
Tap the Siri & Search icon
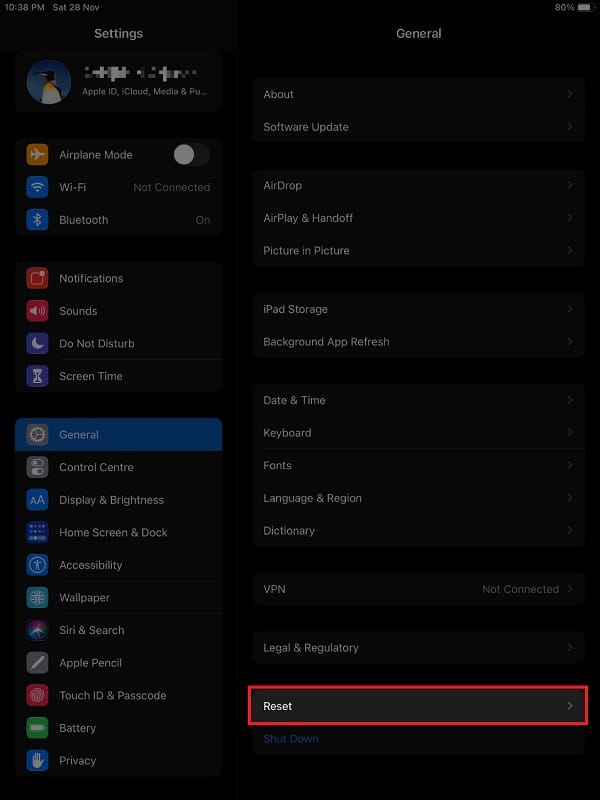tap(37, 631)
